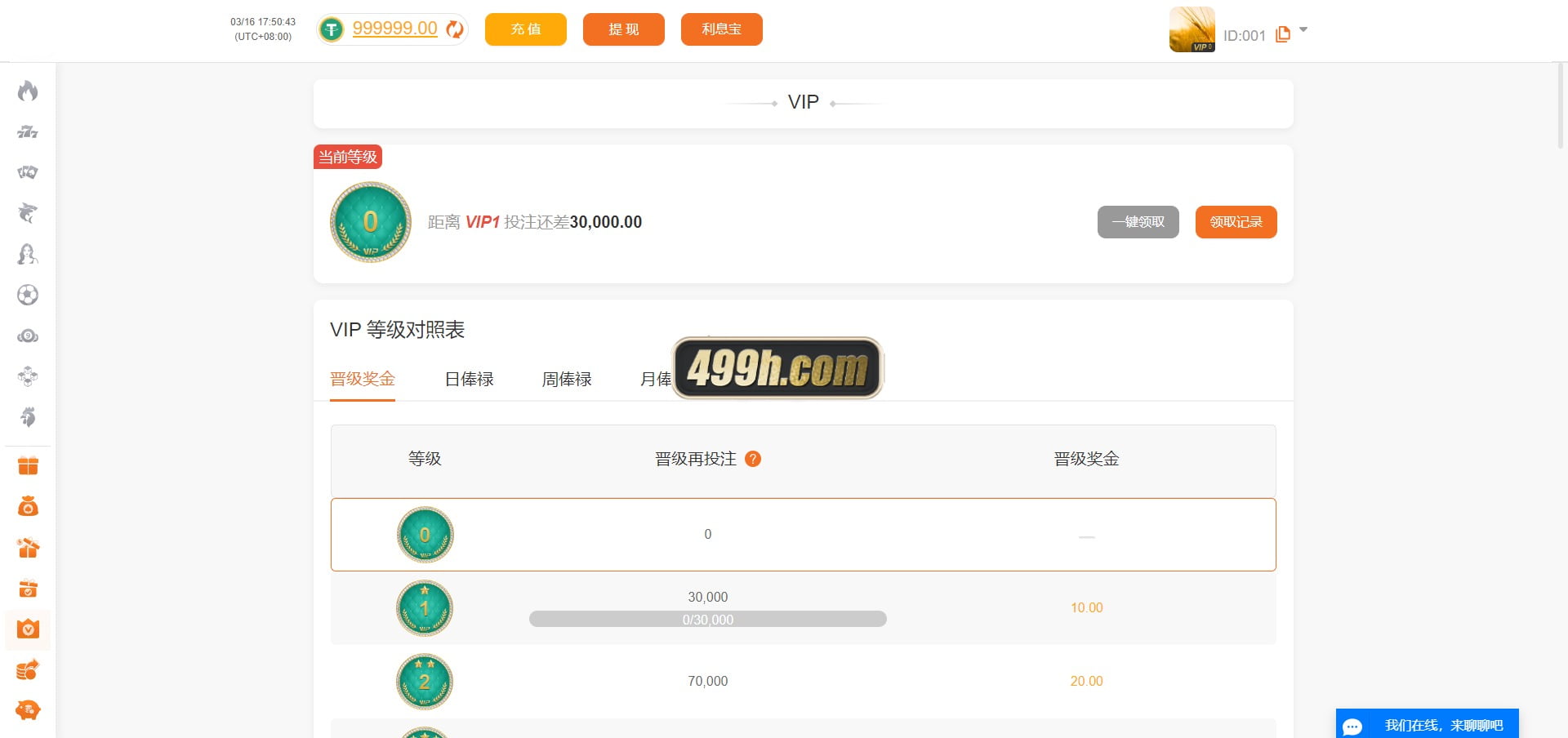Click the red VIP1 text
Viewport: 1568px width, 738px height.
[x=483, y=222]
